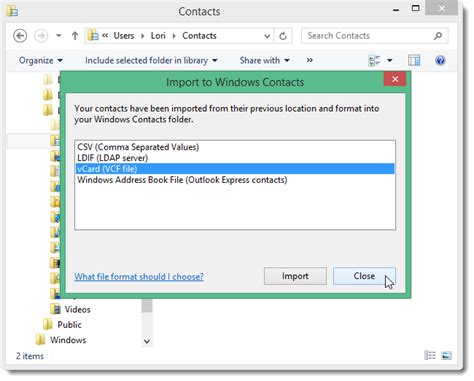Click the Contacts breadcrumb in address bar
This screenshot has height=381, width=474.
point(199,36)
